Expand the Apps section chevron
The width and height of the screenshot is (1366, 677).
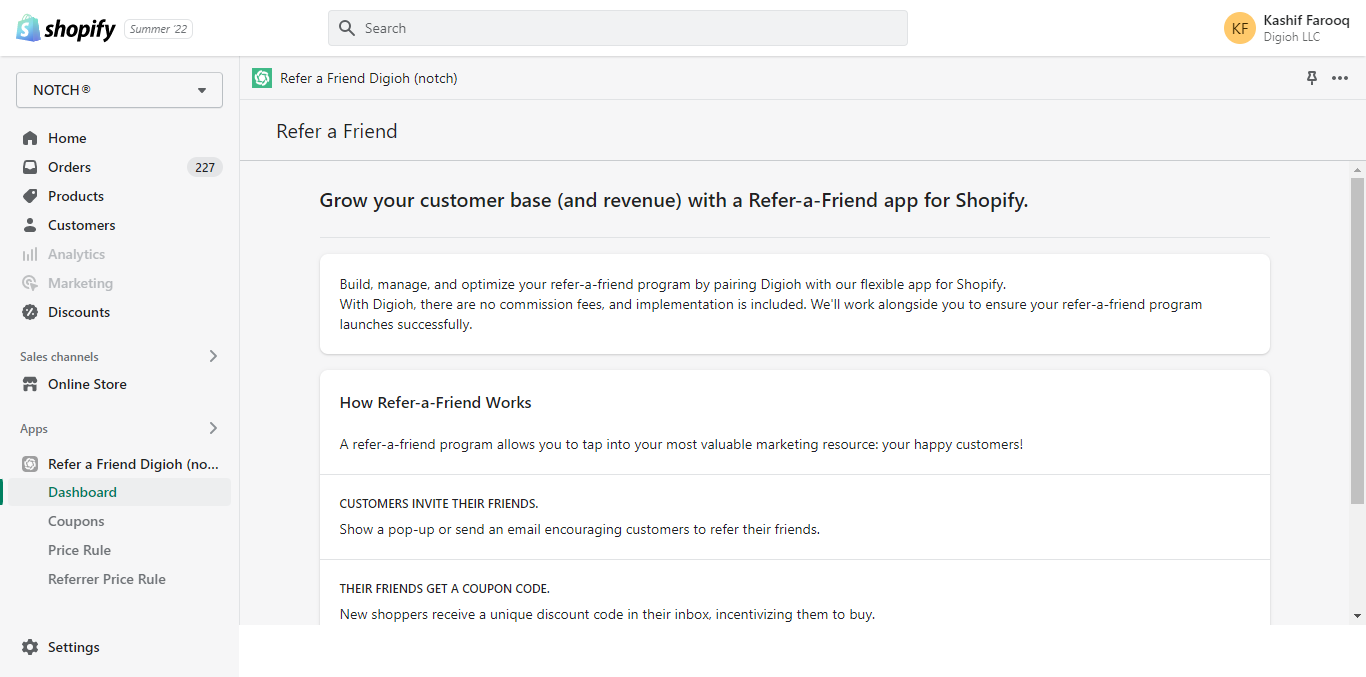pyautogui.click(x=213, y=428)
